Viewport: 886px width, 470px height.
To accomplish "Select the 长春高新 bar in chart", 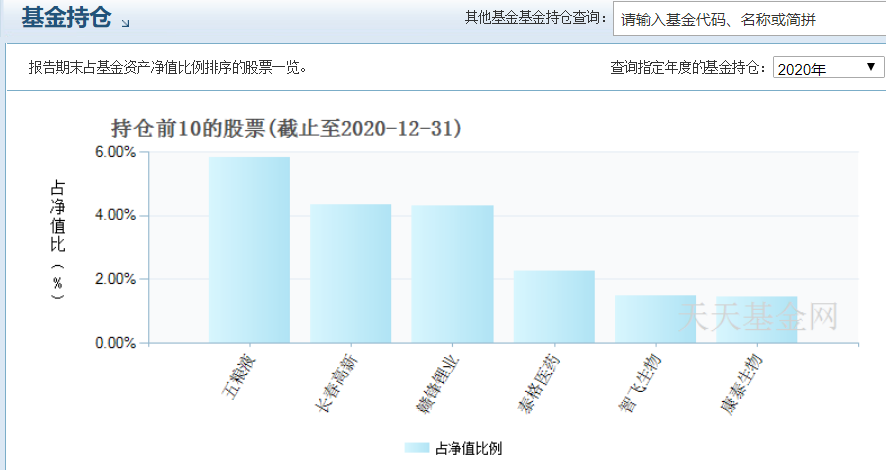I will tap(350, 273).
